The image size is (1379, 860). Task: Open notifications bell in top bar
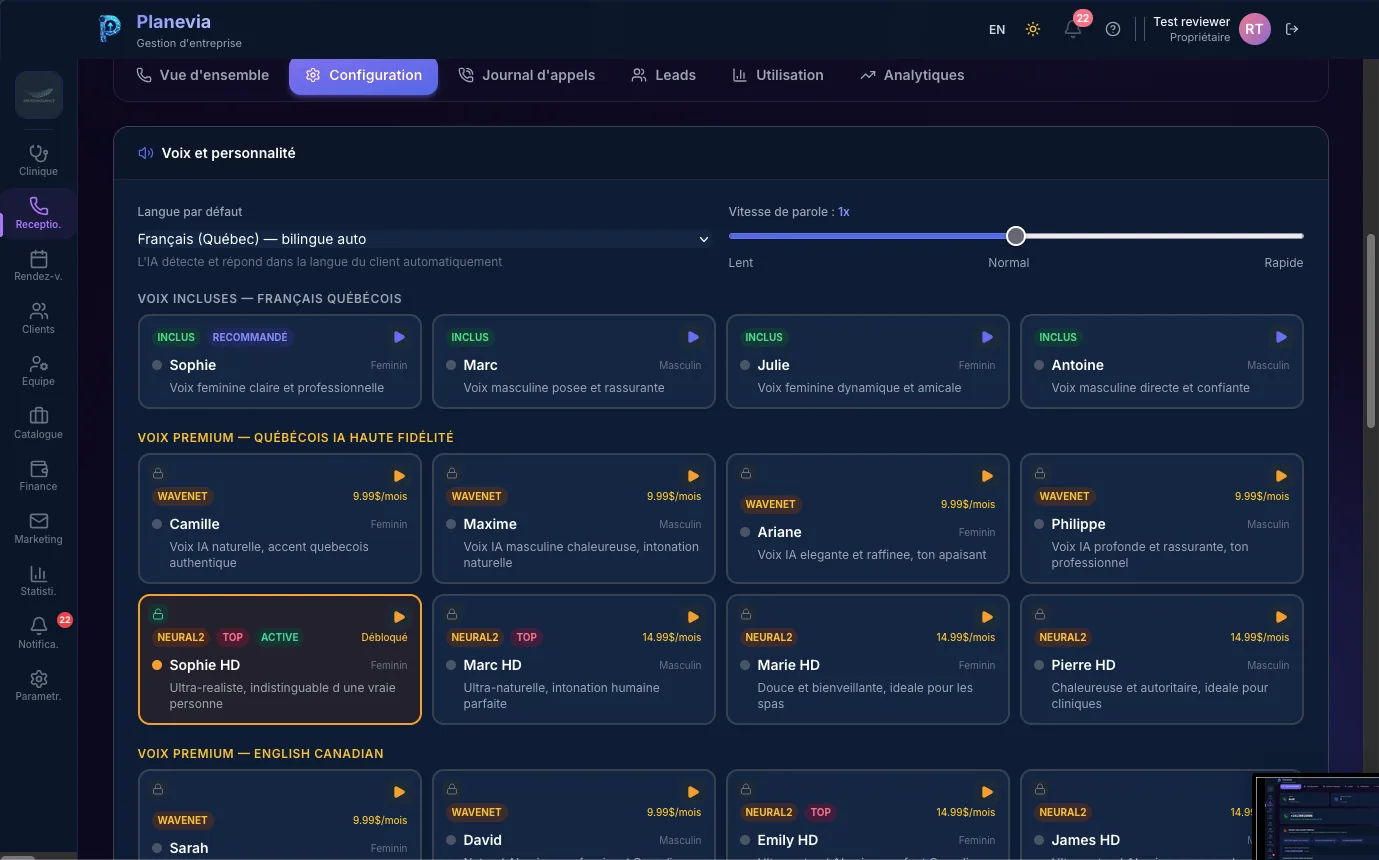coord(1073,29)
